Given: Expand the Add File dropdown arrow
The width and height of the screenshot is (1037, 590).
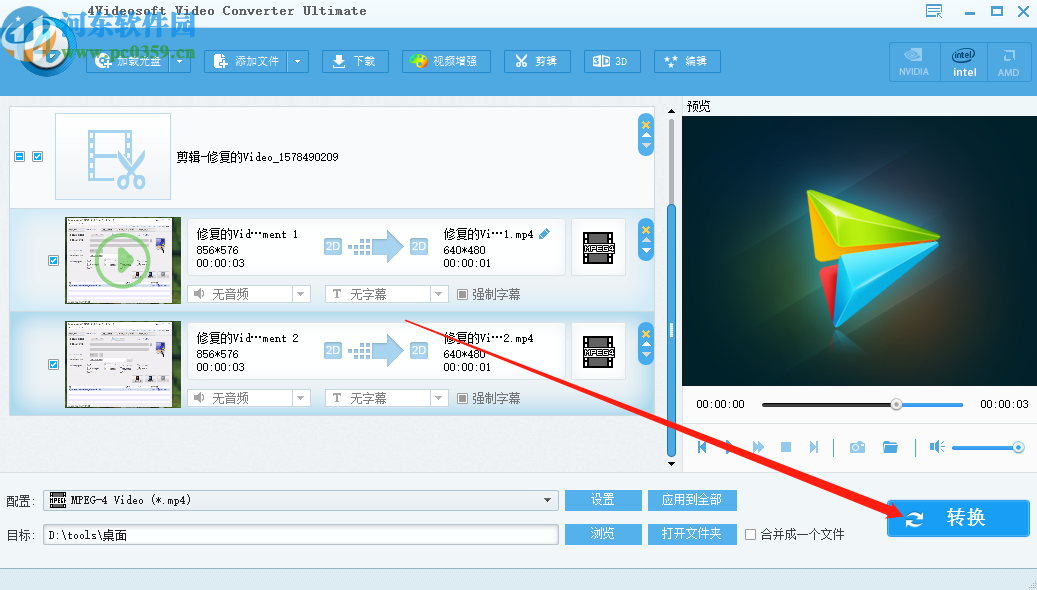Looking at the screenshot, I should 298,62.
